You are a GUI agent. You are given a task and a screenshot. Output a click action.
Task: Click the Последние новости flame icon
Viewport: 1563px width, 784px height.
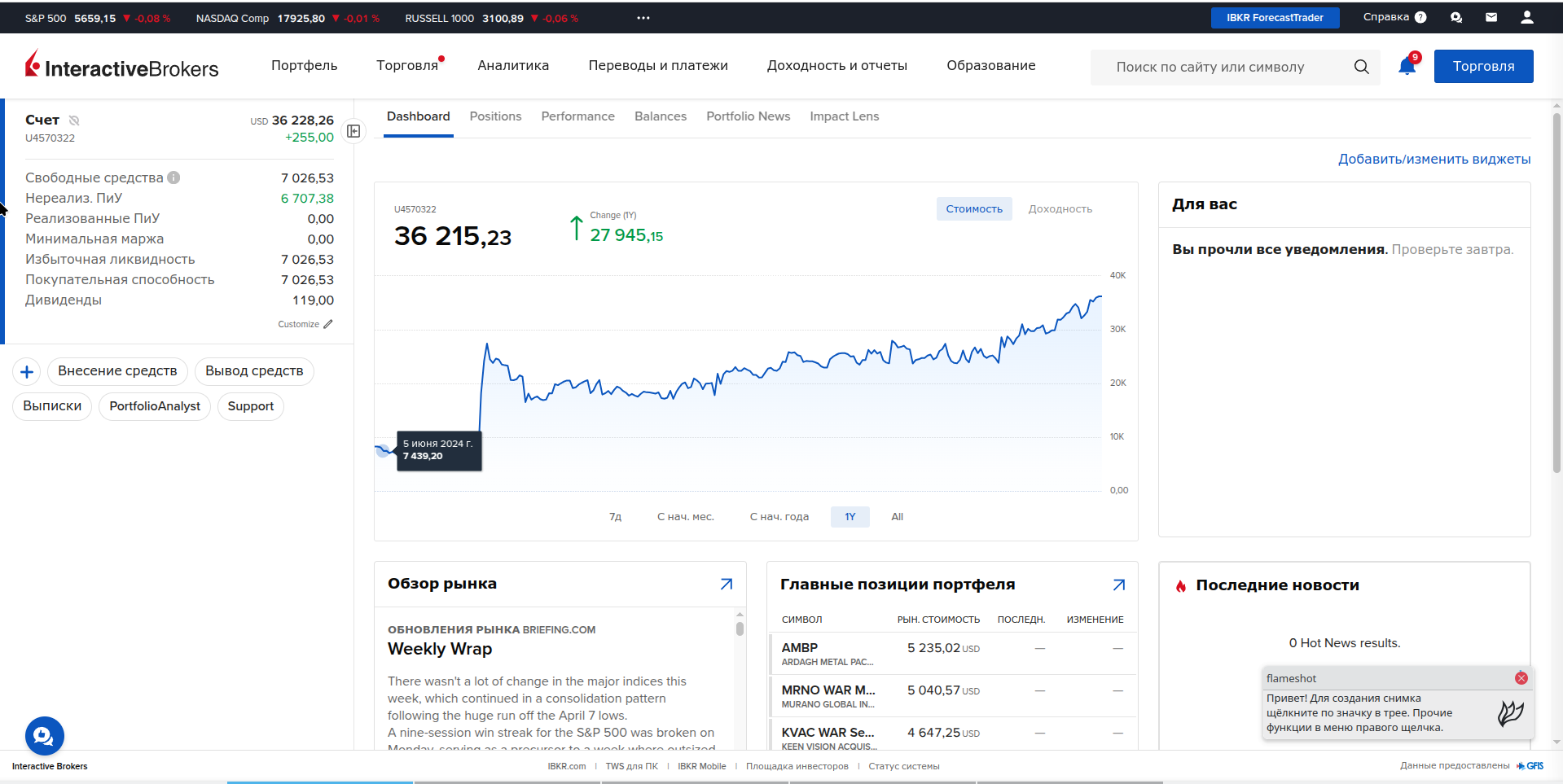click(1181, 585)
